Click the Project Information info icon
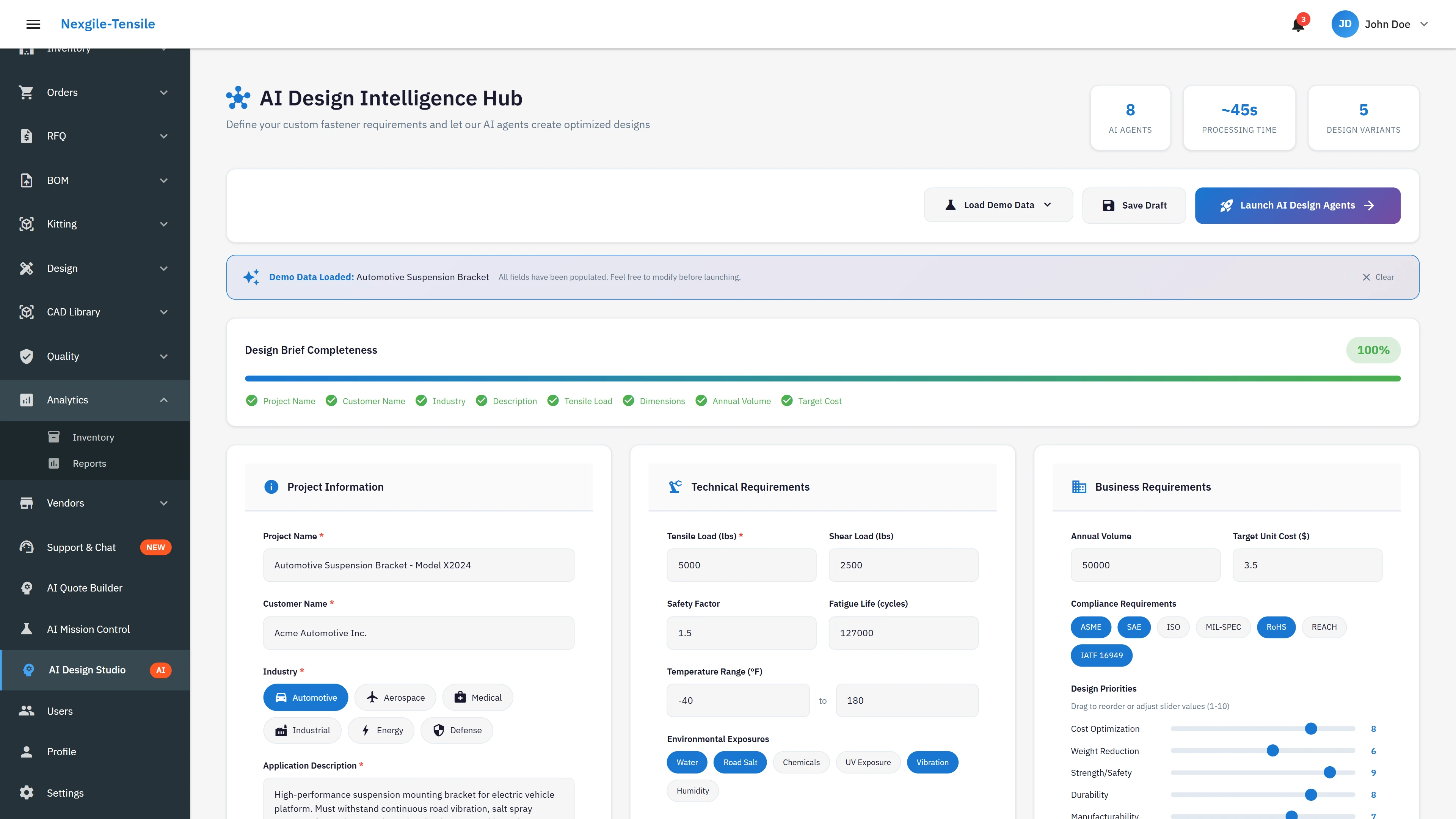This screenshot has height=819, width=1456. [x=271, y=486]
